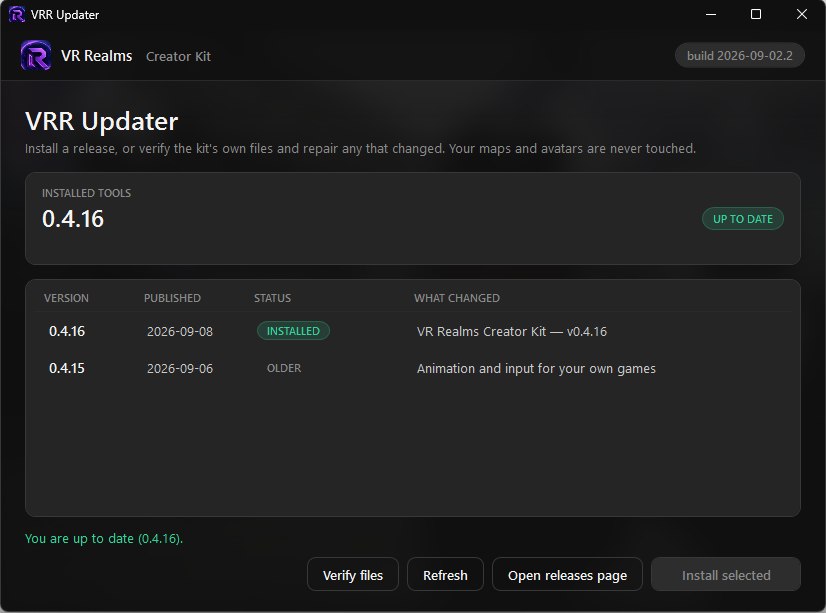826x613 pixels.
Task: Click 'You are up to date (0.4.16).' message
Action: [104, 539]
